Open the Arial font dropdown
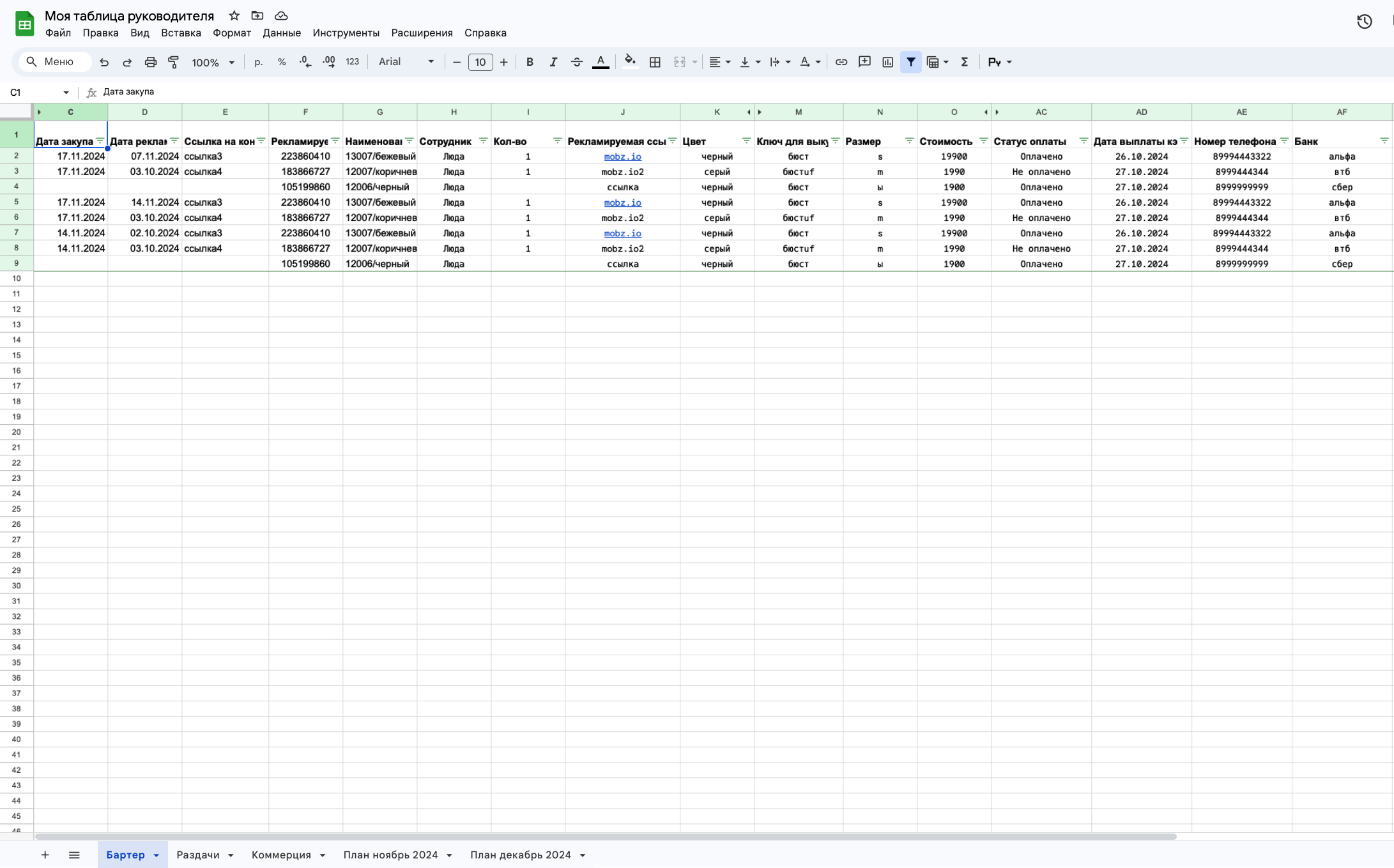 [406, 62]
